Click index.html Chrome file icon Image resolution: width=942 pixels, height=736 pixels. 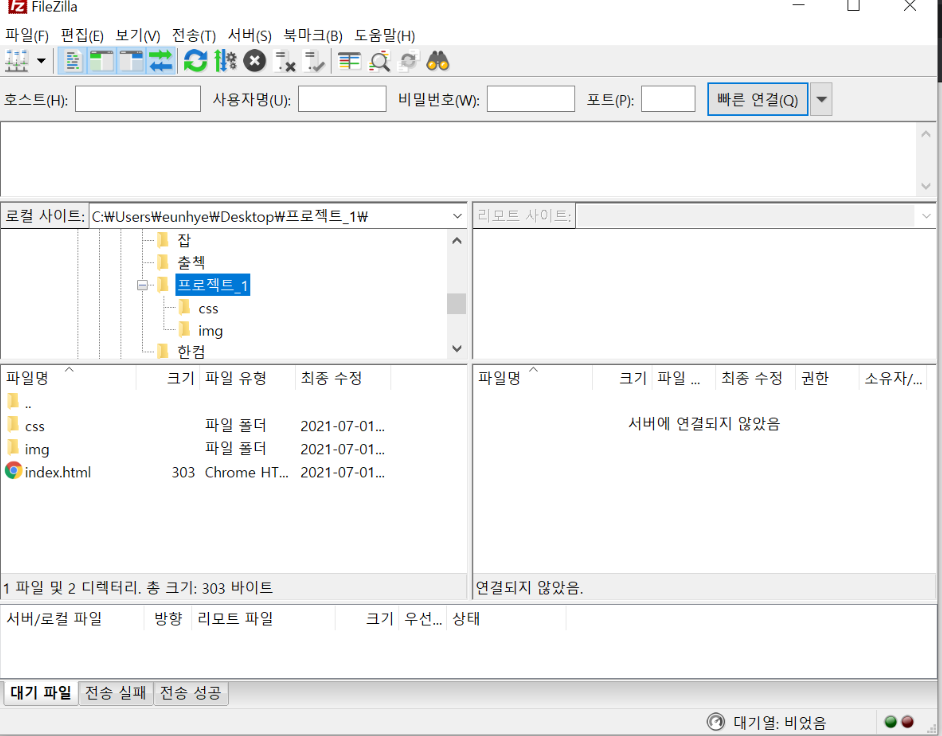coord(13,471)
